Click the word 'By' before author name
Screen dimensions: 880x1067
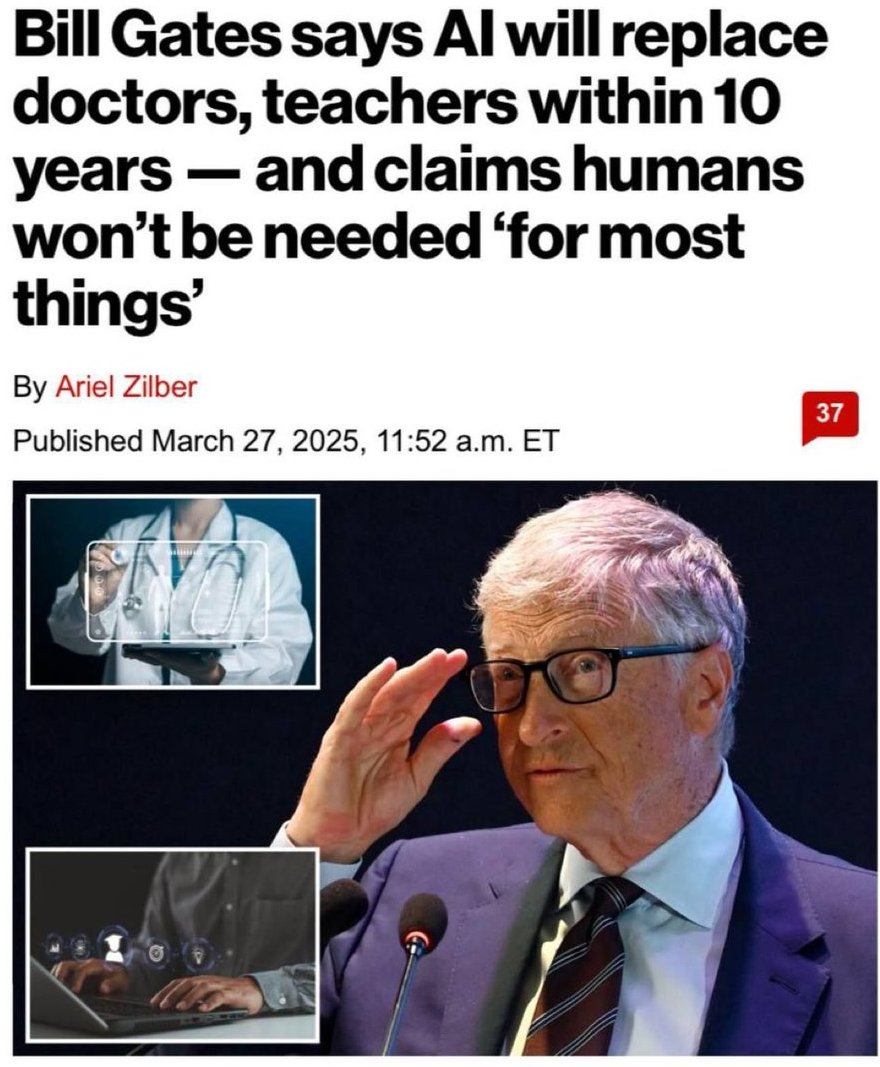(30, 388)
